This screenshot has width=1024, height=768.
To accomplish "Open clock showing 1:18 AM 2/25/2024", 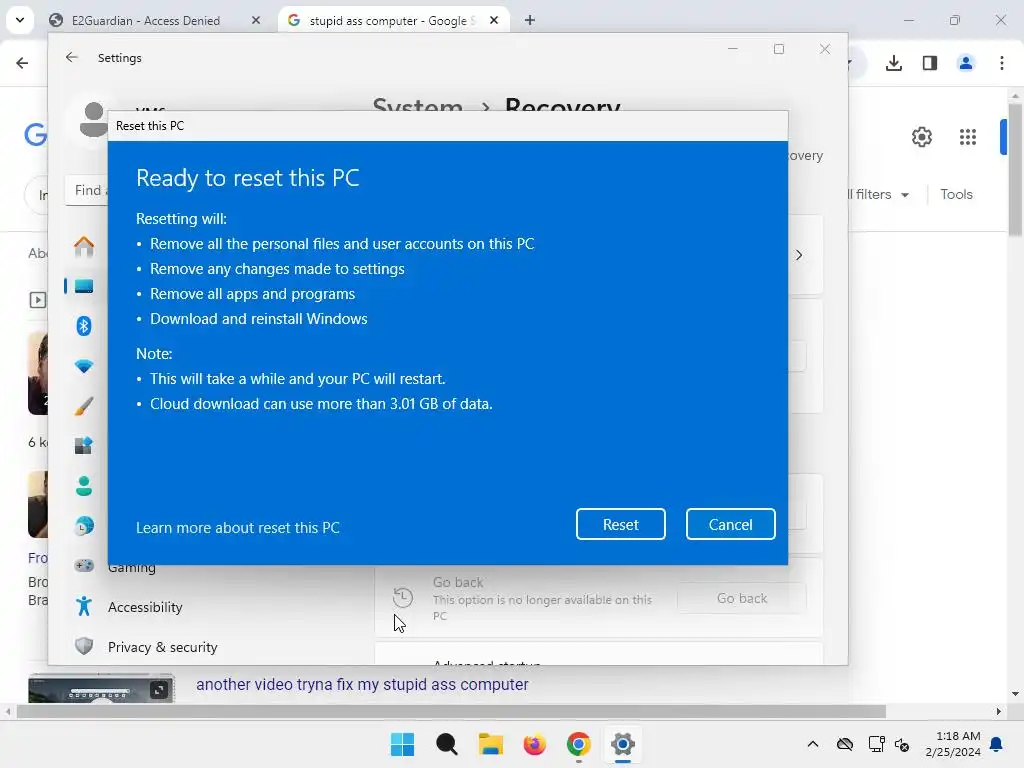I will 953,744.
